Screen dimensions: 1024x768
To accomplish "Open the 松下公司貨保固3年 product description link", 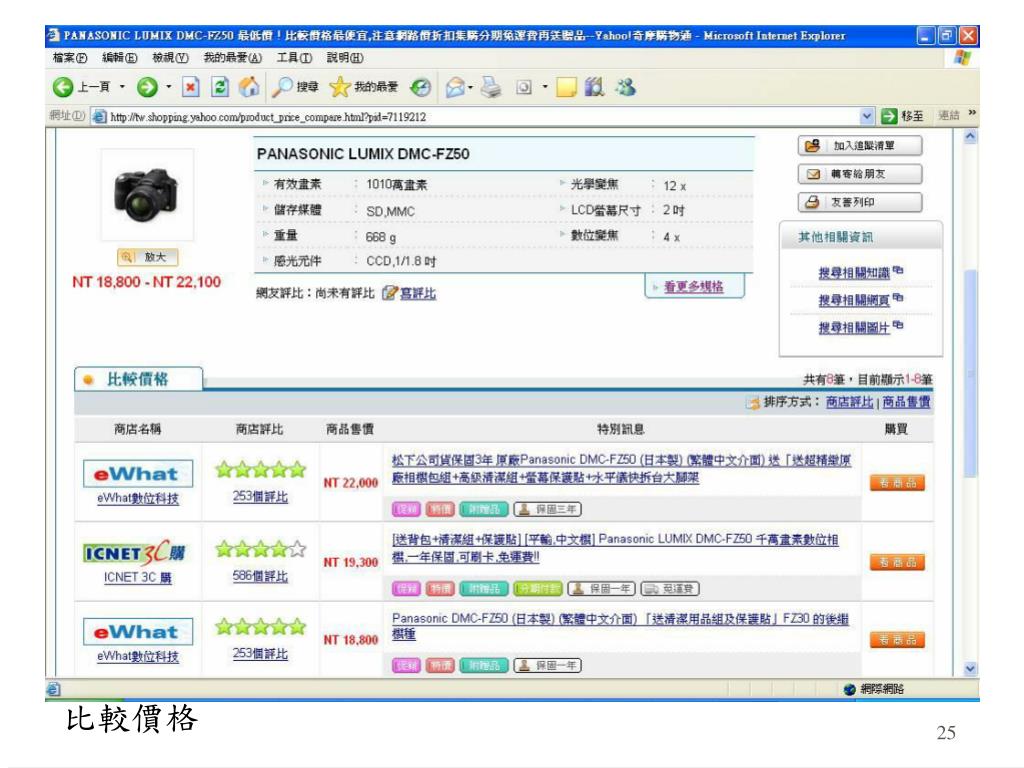I will tap(621, 469).
